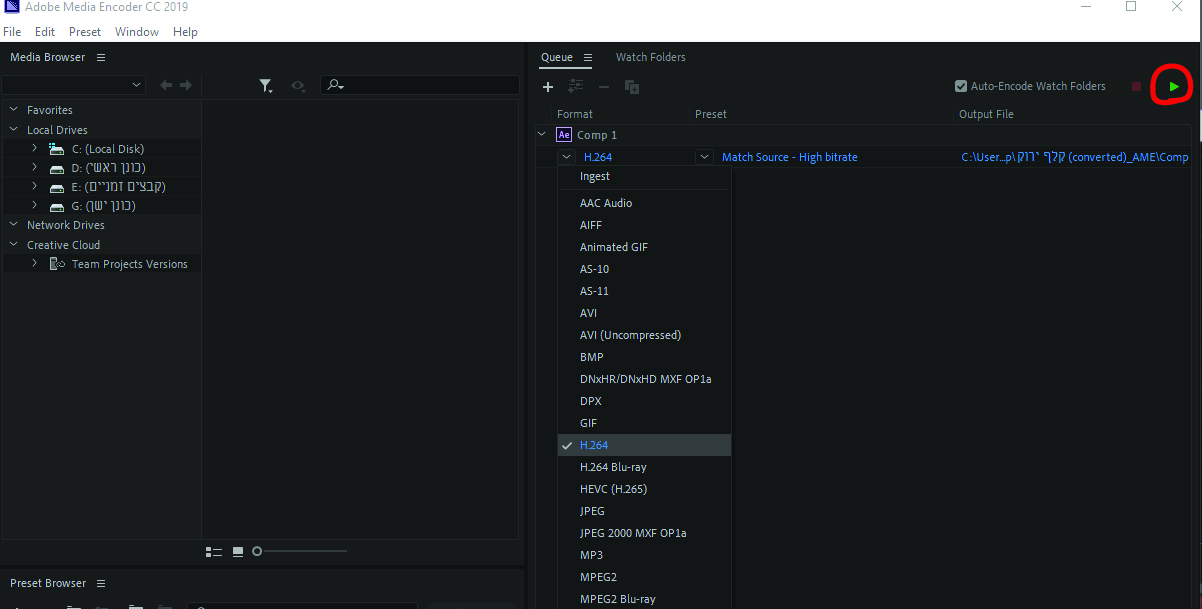Open the Queue panel menu
This screenshot has width=1202, height=609.
coord(588,57)
